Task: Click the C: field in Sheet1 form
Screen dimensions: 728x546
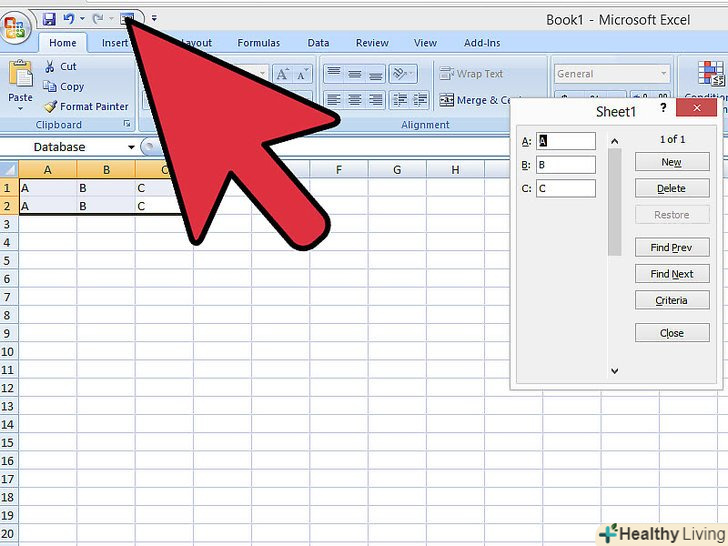Action: [566, 188]
